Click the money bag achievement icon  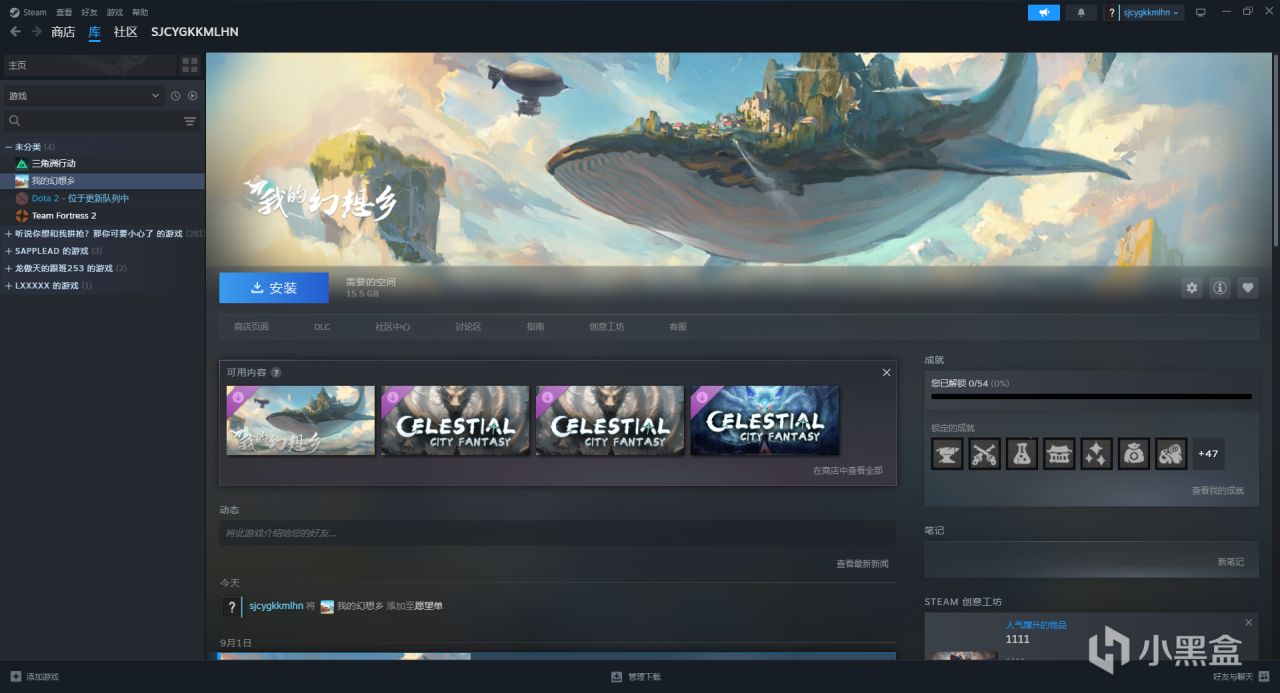[x=1134, y=454]
